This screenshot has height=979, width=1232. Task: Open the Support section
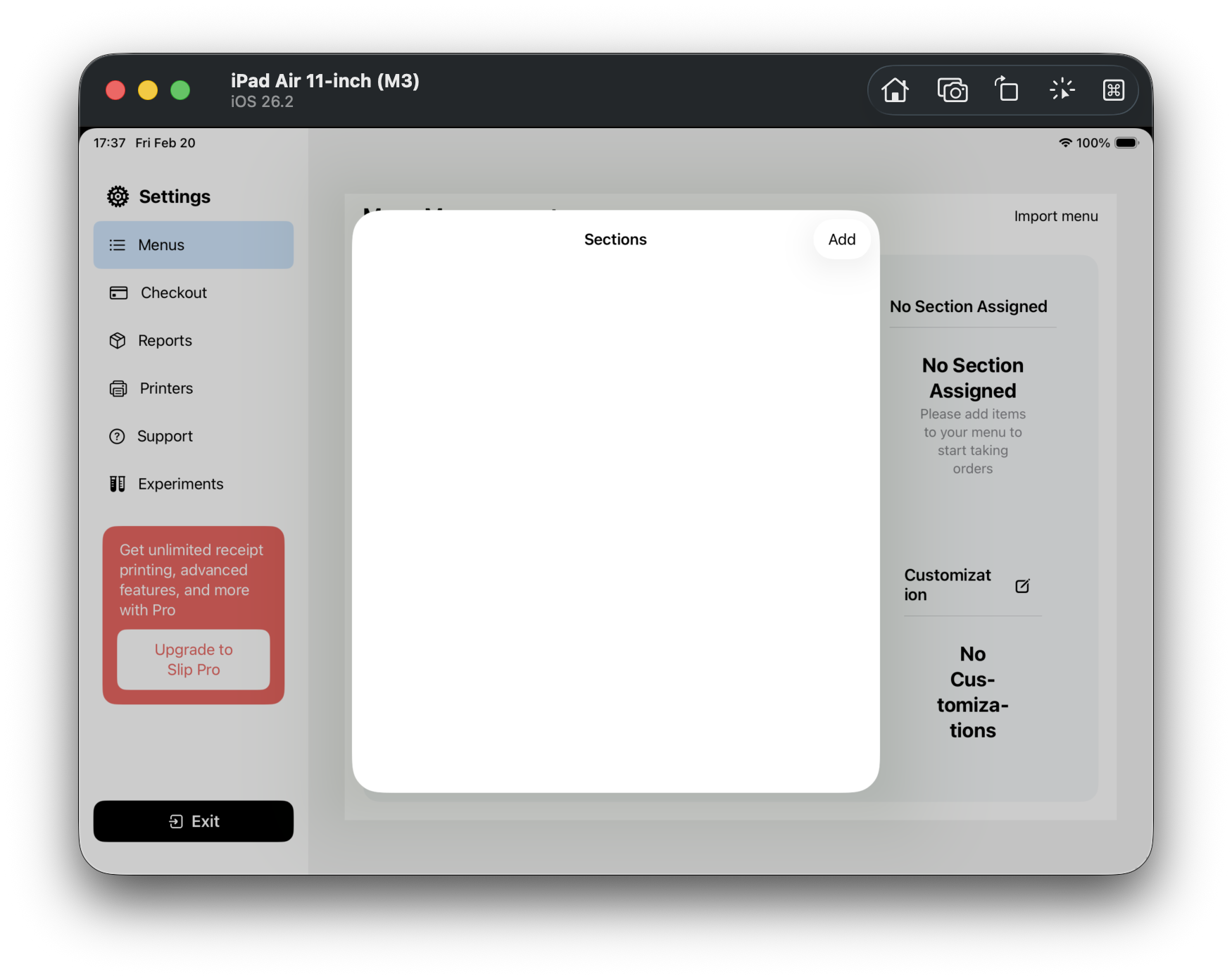(164, 437)
